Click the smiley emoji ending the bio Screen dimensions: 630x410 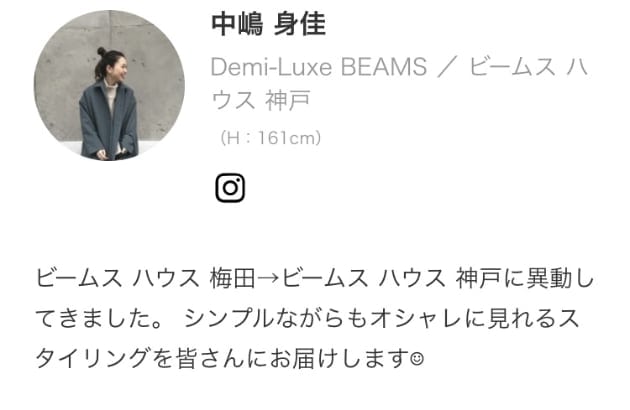[417, 358]
